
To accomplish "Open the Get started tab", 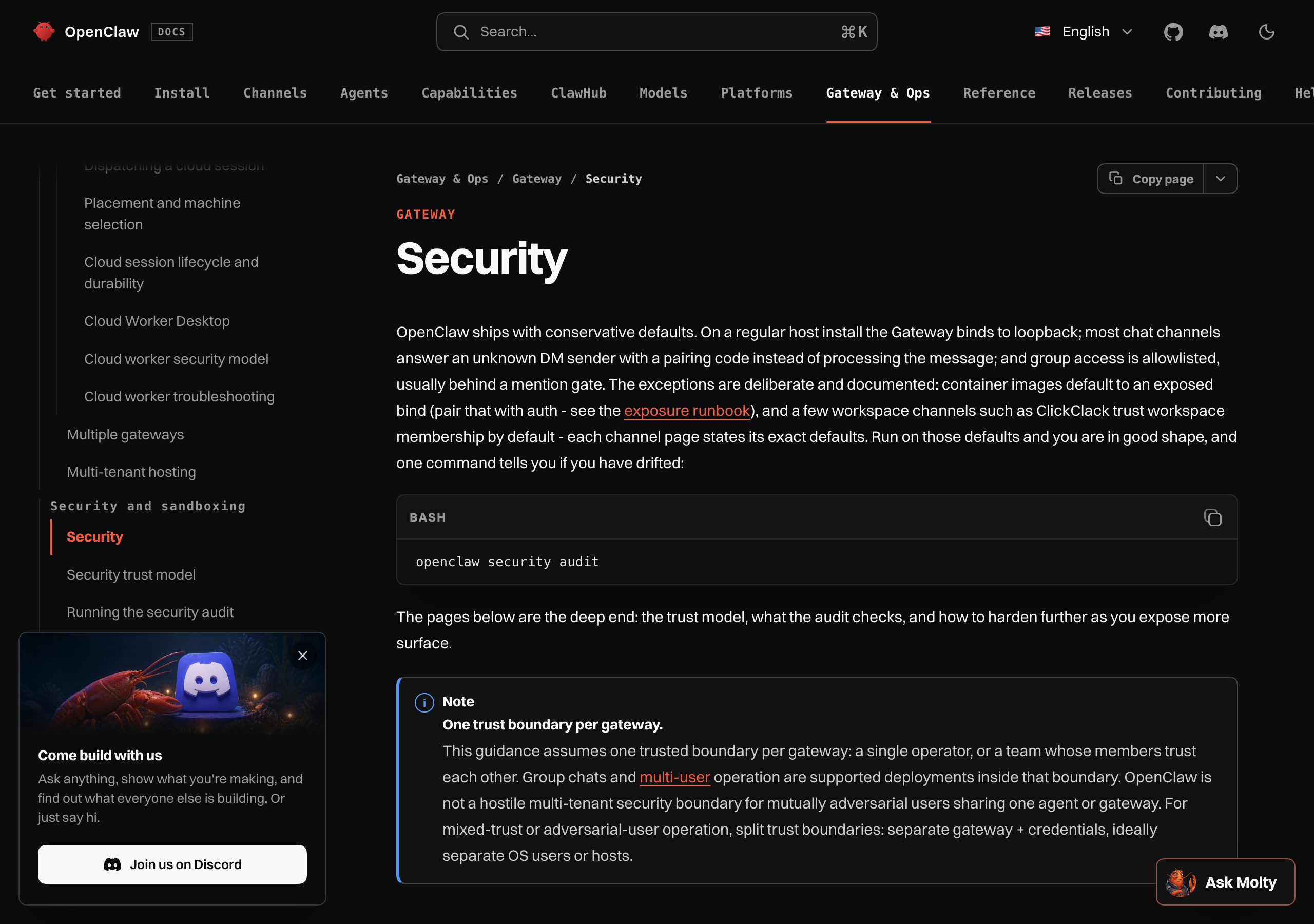I will click(76, 93).
